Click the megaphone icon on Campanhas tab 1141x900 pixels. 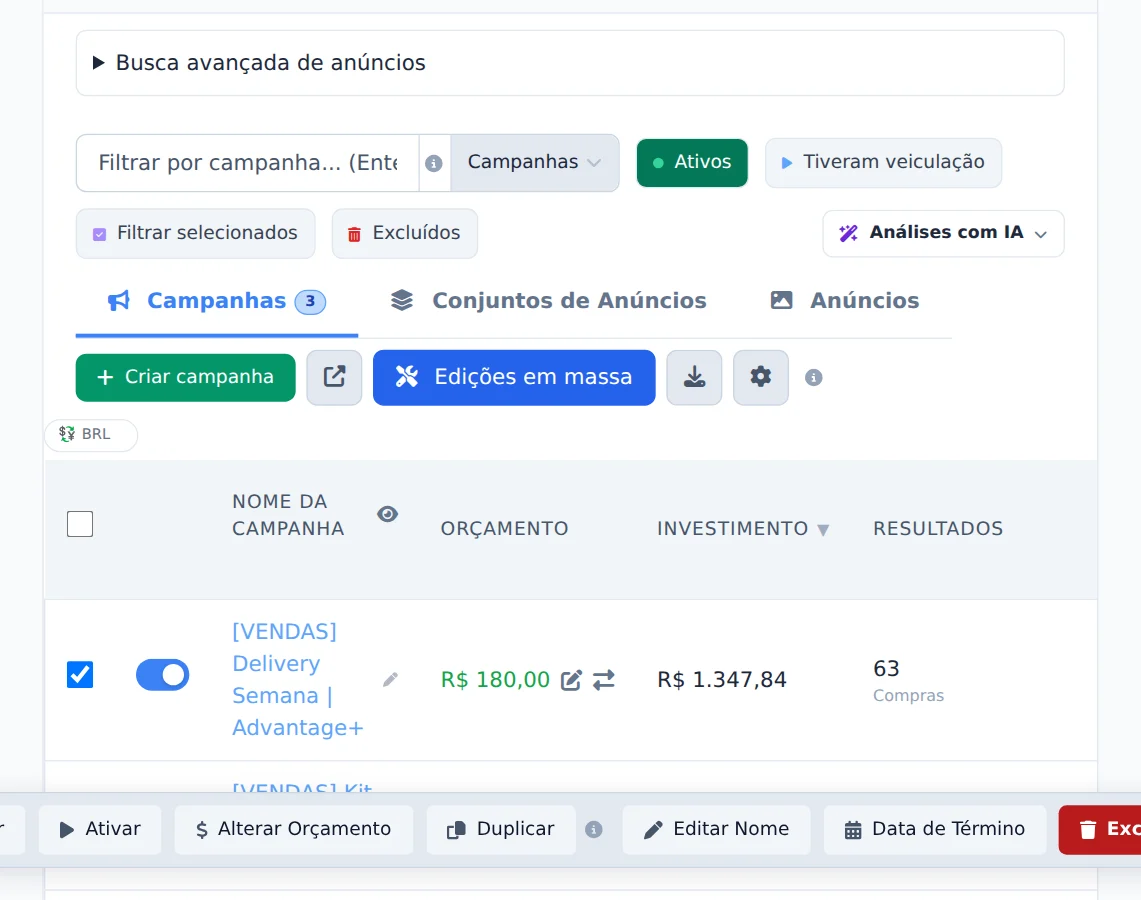(119, 300)
